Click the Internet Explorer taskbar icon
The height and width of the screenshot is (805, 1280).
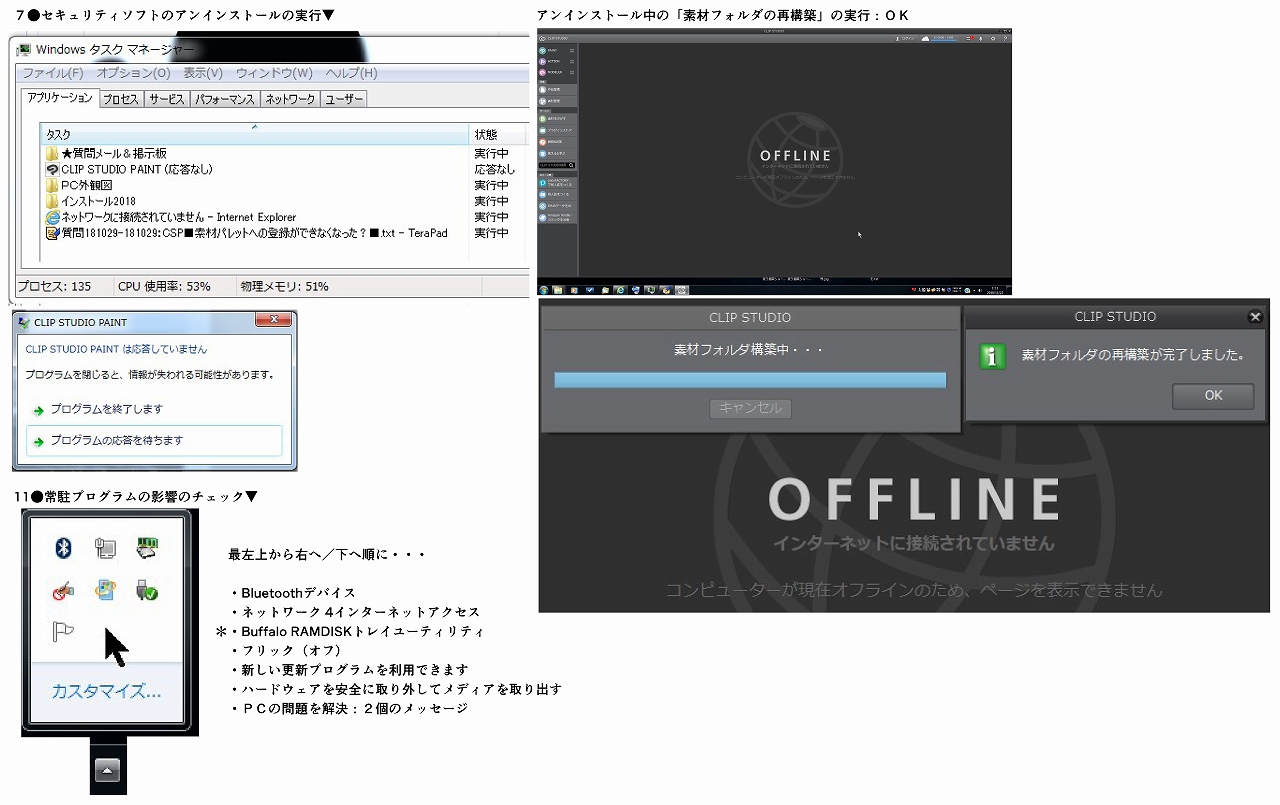(621, 289)
